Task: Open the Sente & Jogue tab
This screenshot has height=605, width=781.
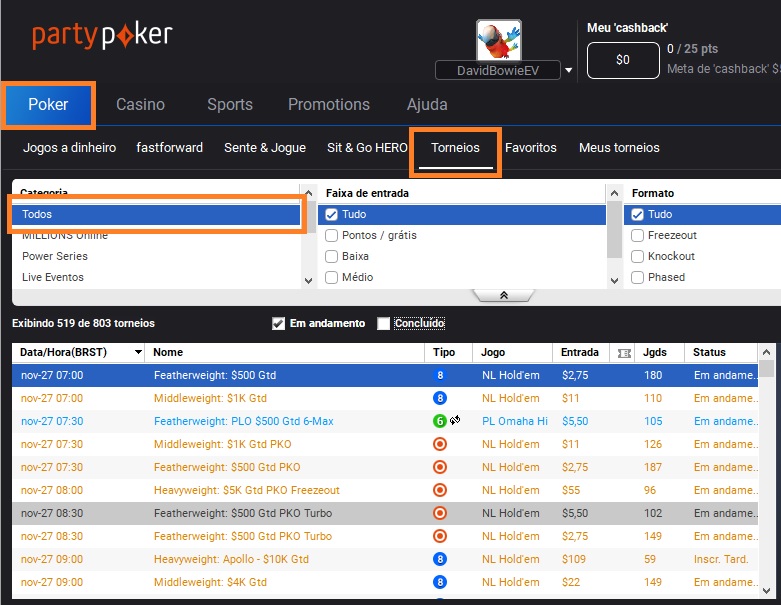Action: coord(265,147)
